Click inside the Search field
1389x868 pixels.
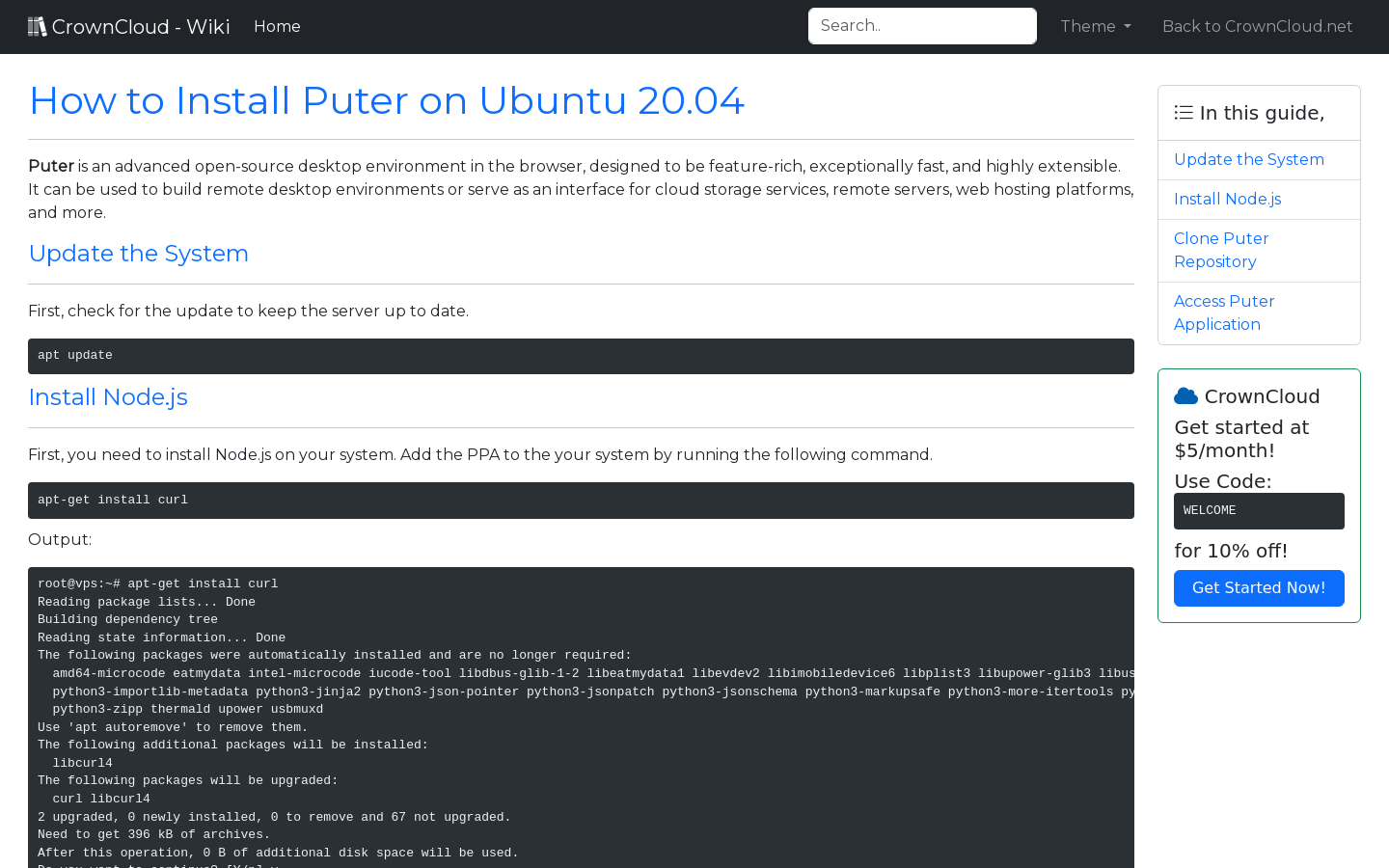coord(922,26)
